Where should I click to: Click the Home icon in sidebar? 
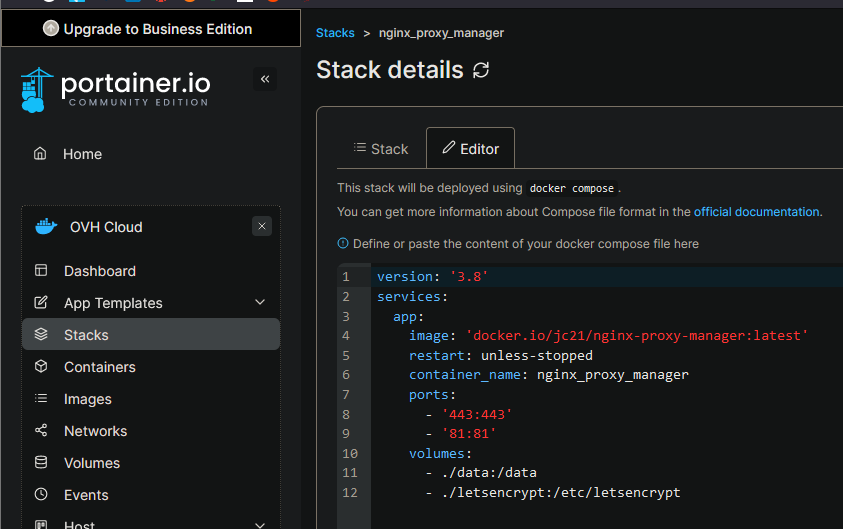click(40, 154)
